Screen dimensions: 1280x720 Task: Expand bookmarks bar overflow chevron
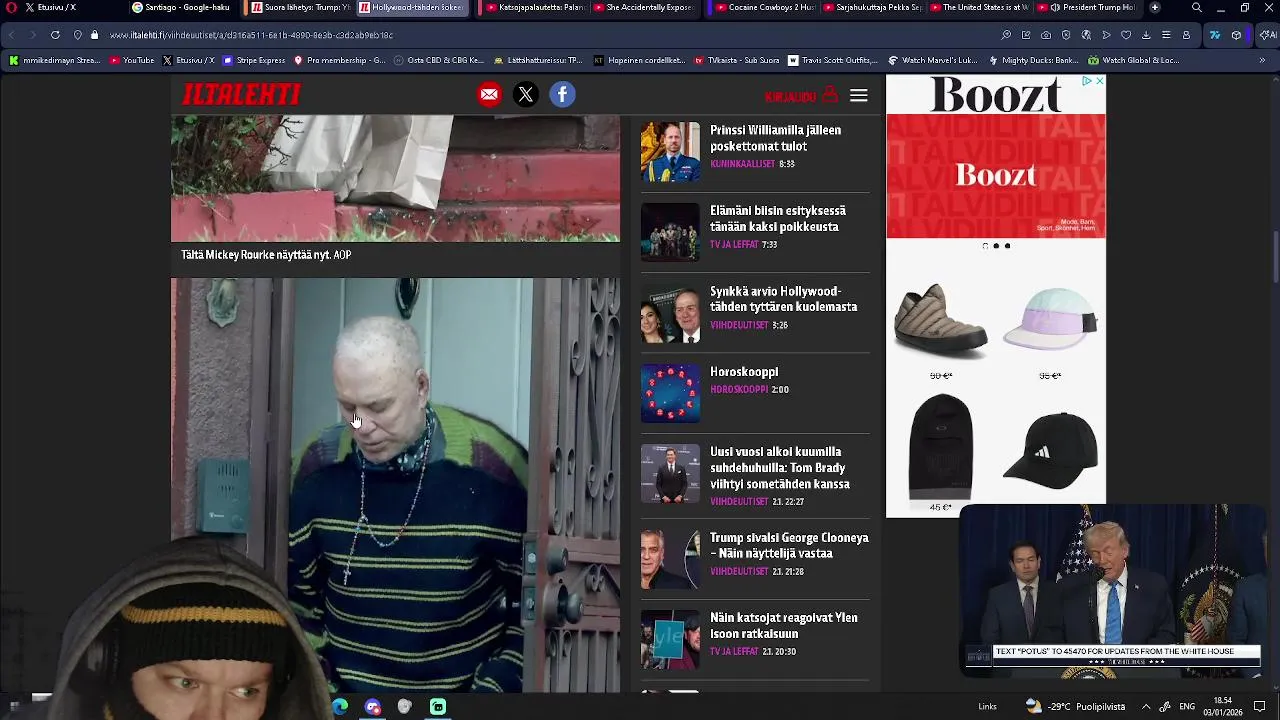[x=1262, y=60]
